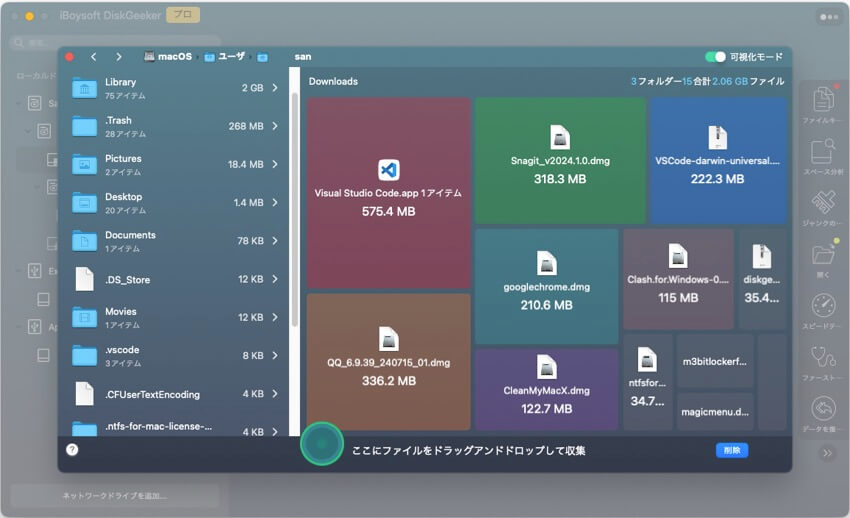Viewport: 850px width, 518px height.
Task: Click the folder list scrollbar
Action: 295,210
